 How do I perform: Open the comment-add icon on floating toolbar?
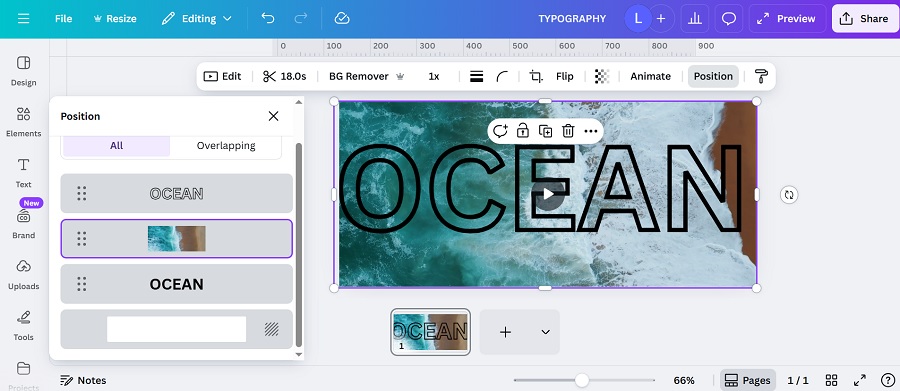pyautogui.click(x=500, y=131)
